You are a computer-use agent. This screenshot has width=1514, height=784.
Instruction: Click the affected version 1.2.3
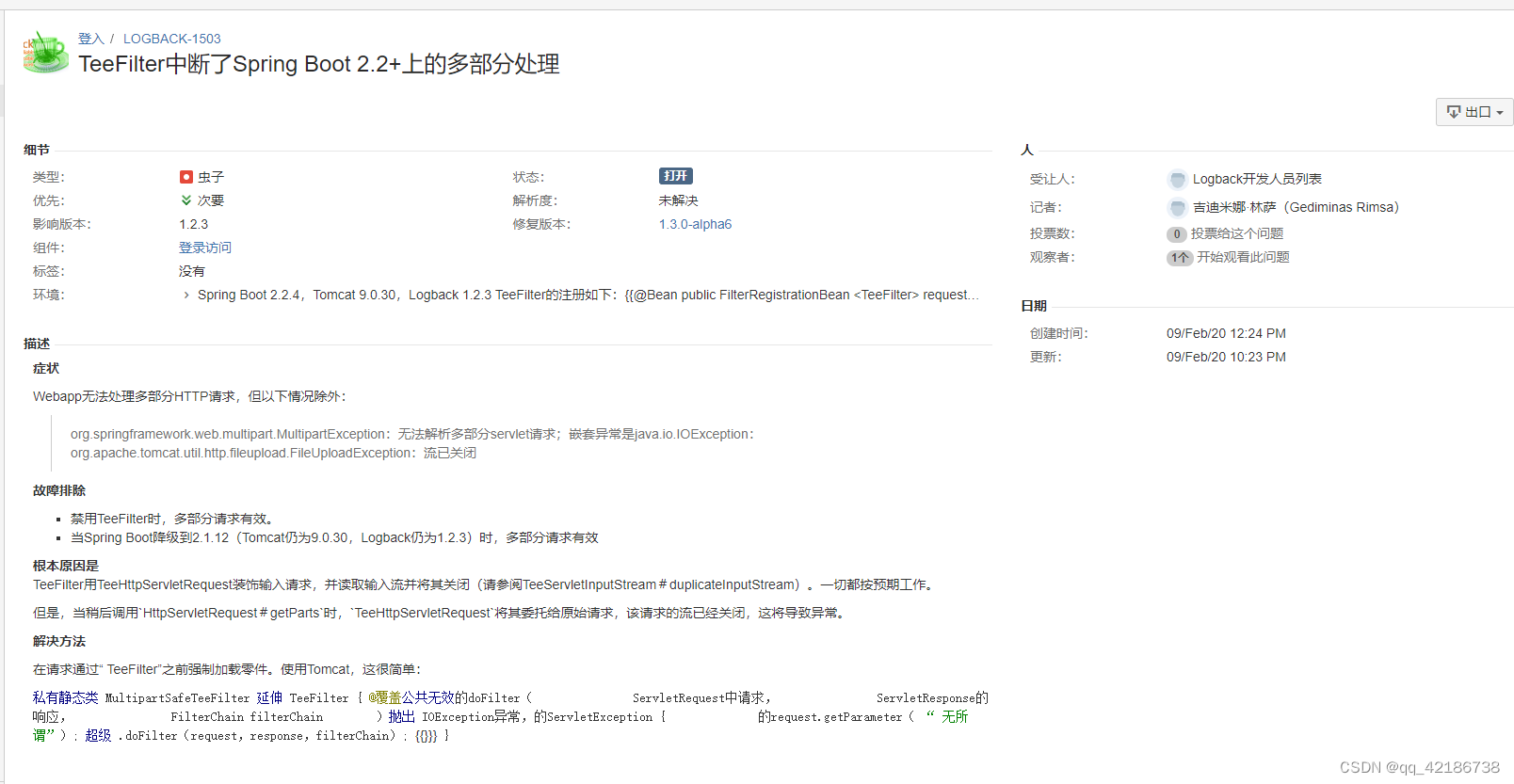pos(193,224)
